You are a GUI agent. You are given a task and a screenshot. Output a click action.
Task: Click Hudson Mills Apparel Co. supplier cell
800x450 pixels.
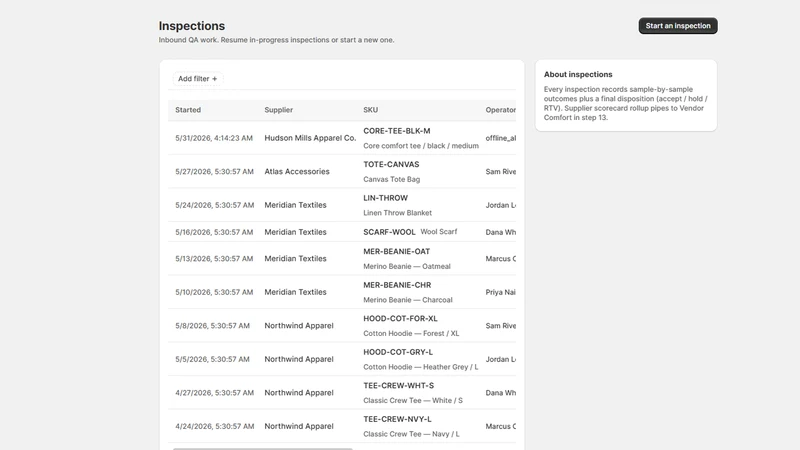click(310, 138)
